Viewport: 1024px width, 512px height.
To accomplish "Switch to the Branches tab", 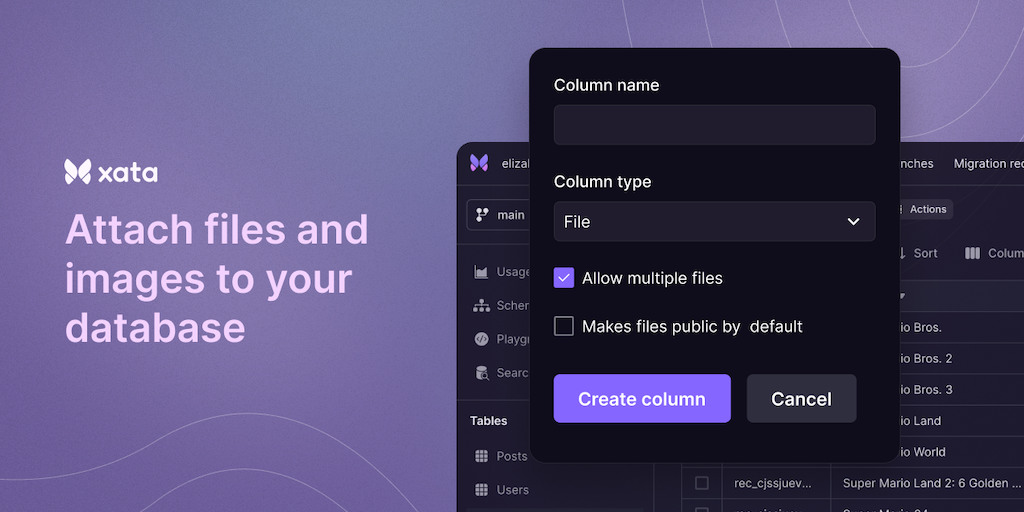I will (x=916, y=163).
